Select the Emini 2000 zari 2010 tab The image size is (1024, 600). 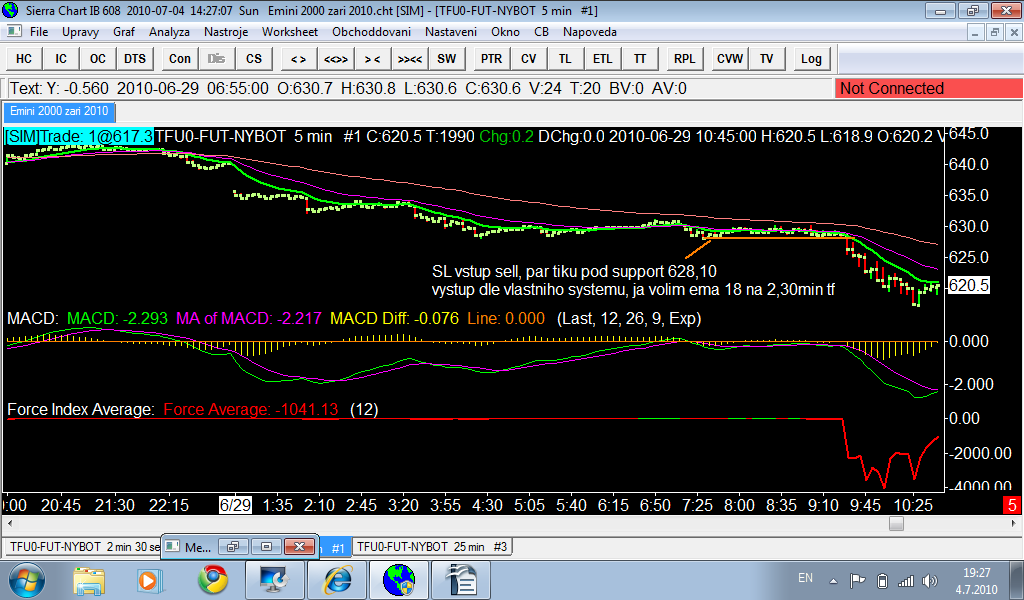pos(60,111)
